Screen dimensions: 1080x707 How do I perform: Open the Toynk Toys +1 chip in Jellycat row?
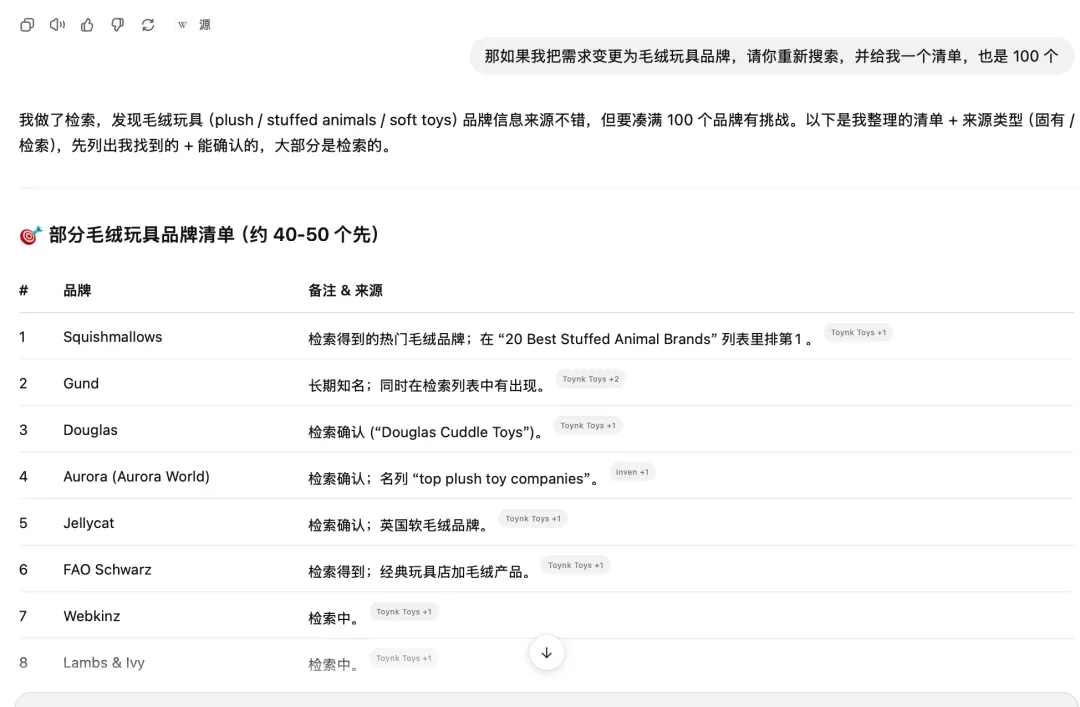click(x=533, y=519)
